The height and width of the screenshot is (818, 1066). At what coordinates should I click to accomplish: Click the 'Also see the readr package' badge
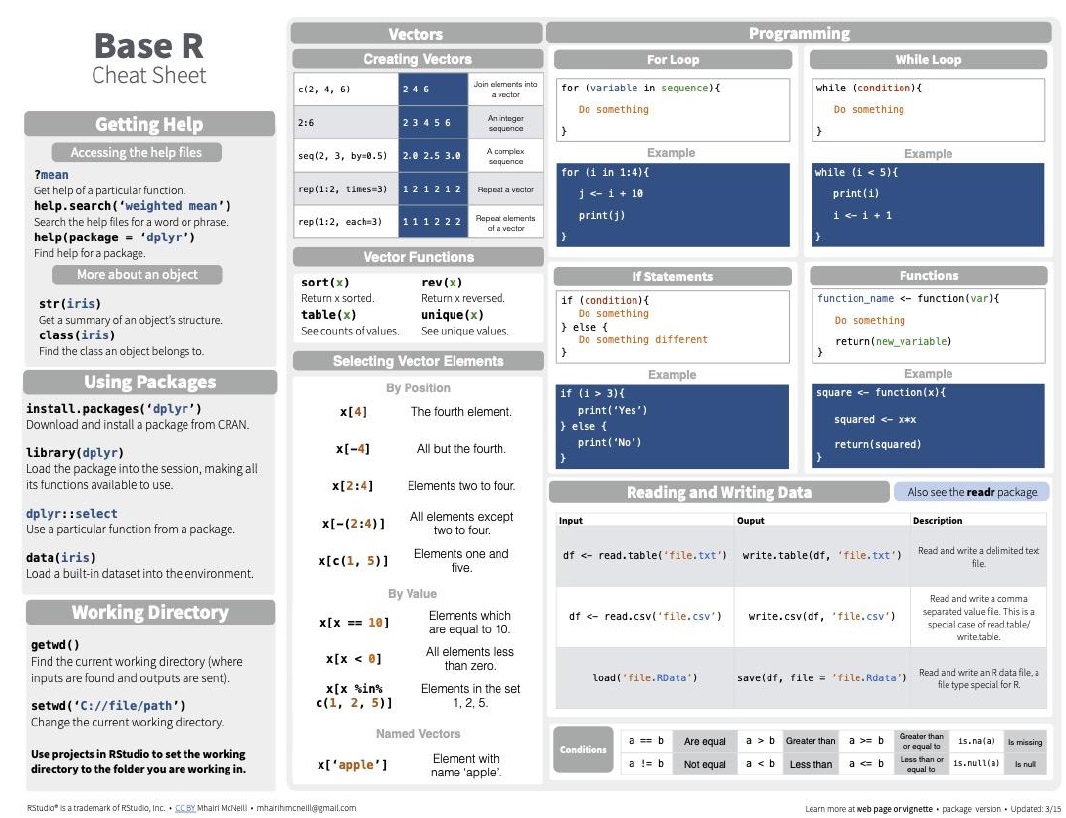pos(971,492)
